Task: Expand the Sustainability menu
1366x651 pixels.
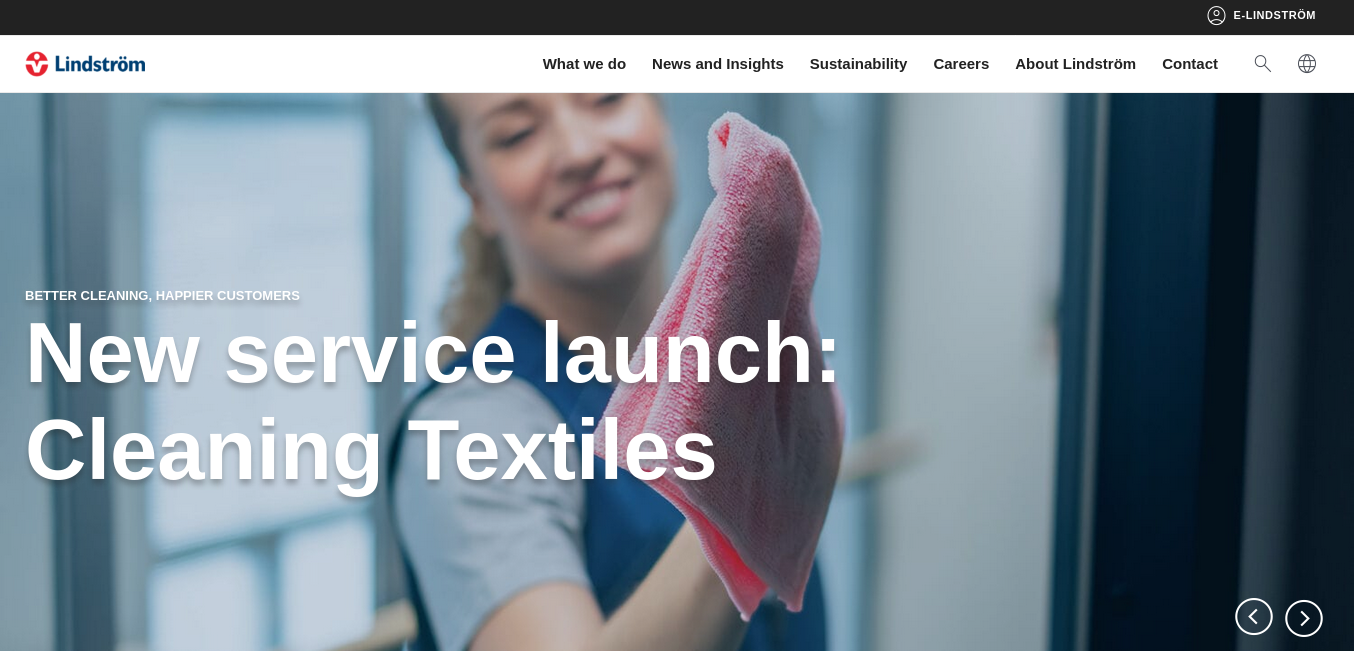Action: point(858,64)
